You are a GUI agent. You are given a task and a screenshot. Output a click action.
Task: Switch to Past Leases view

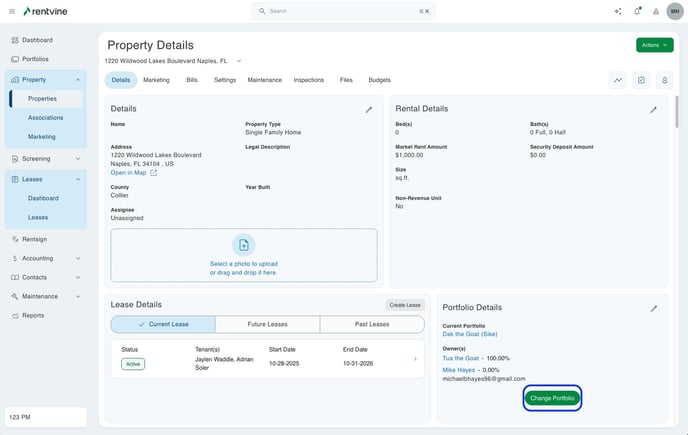pos(372,324)
